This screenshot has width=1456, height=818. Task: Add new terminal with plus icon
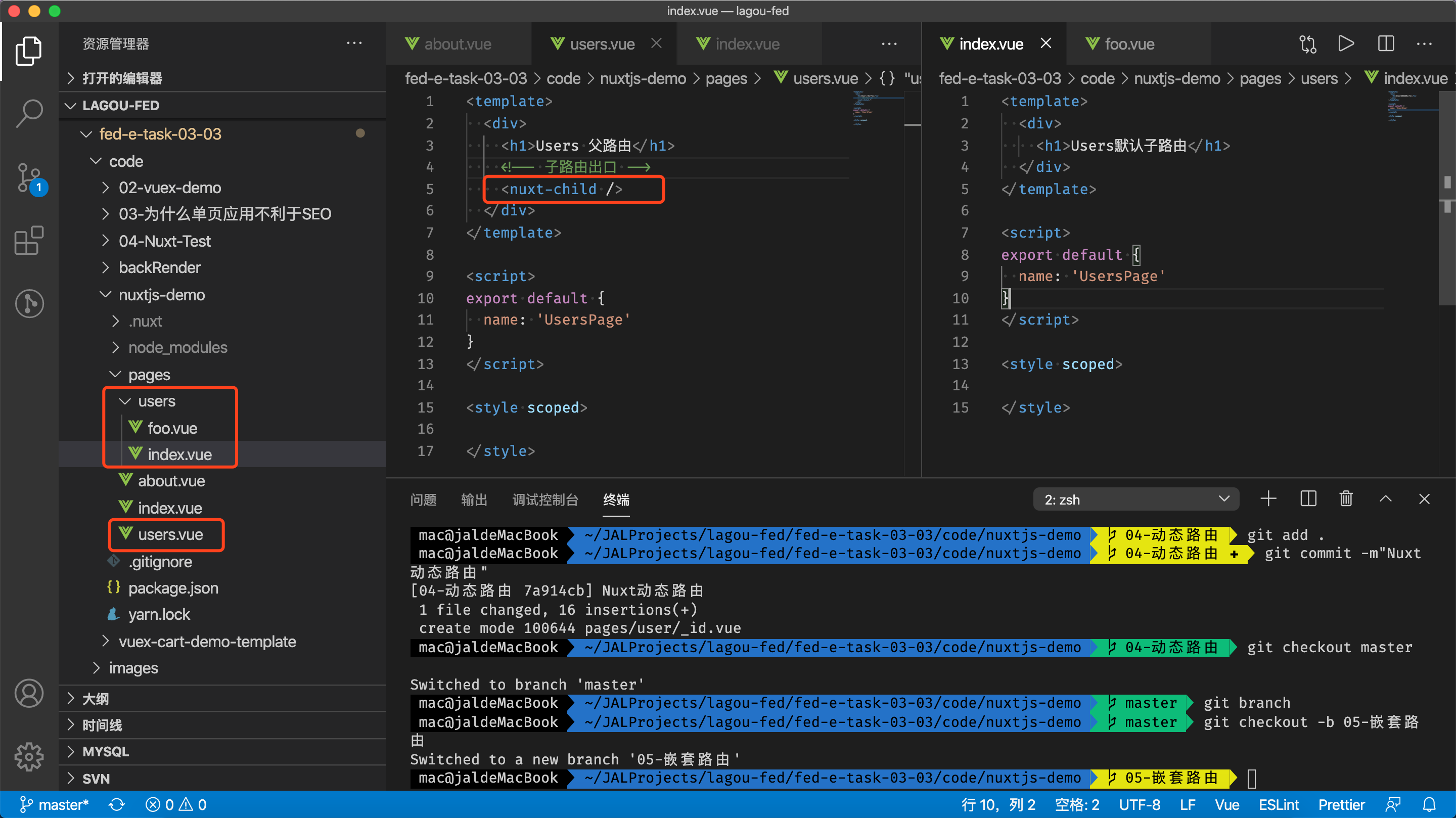[1268, 499]
